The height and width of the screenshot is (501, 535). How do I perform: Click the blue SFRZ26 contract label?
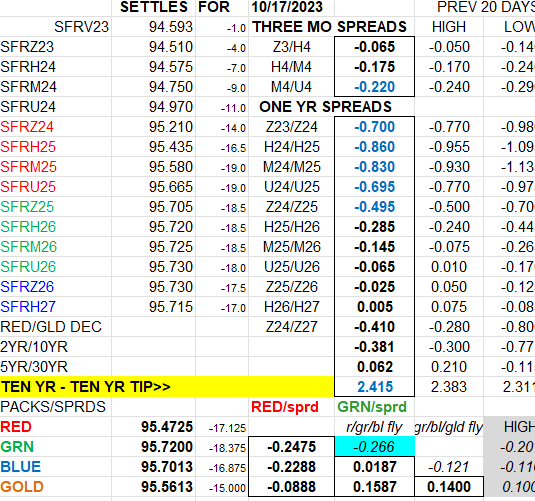pos(27,287)
